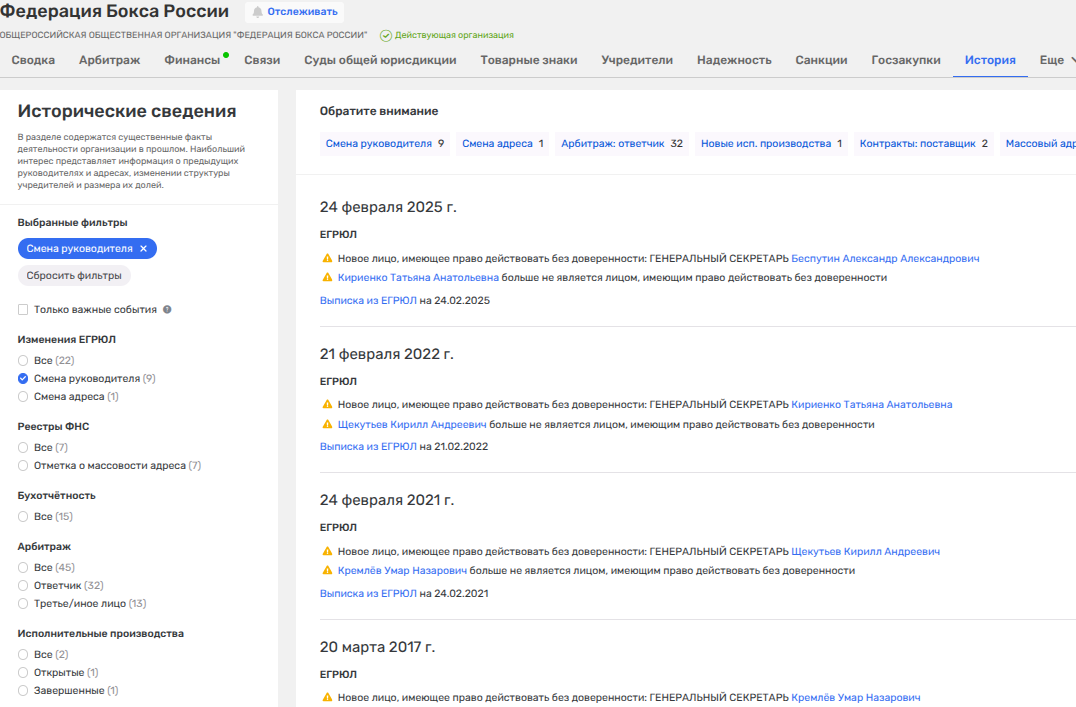Enable Только важные события checkbox

[23, 310]
